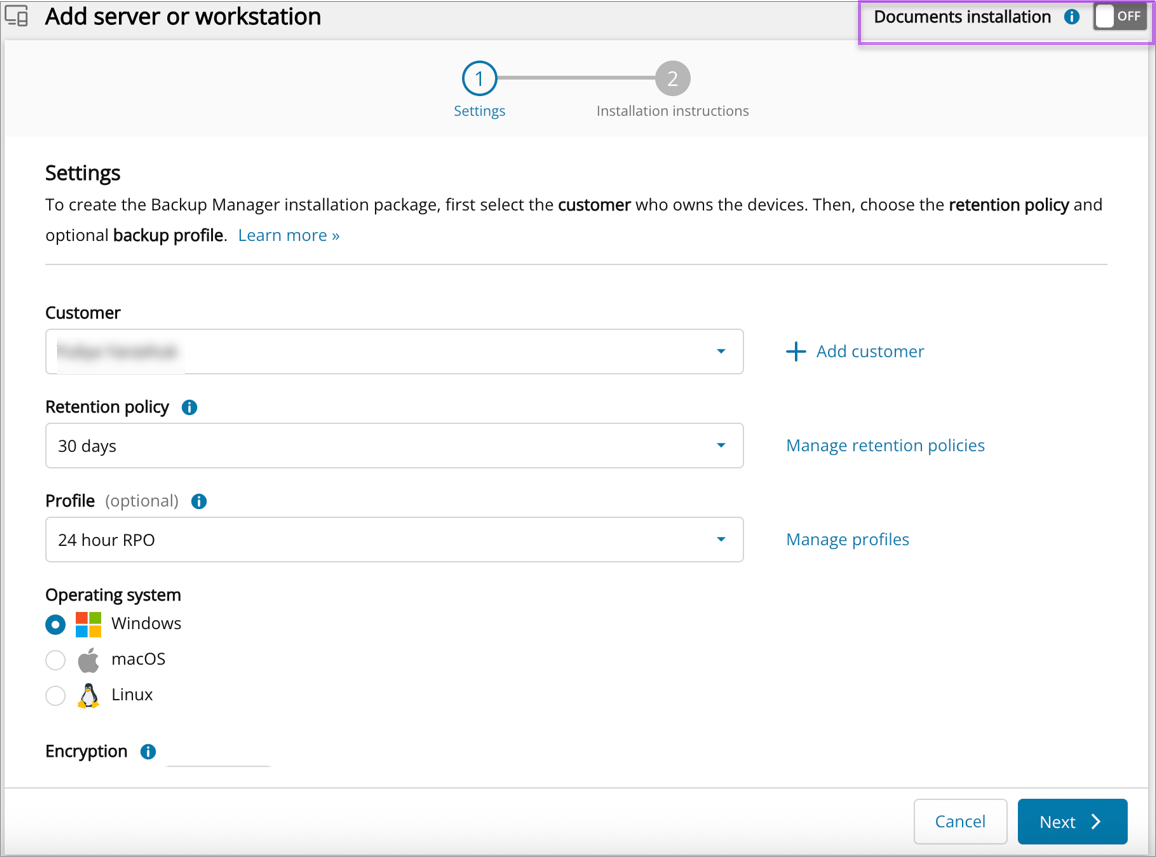Viewport: 1156px width, 857px height.
Task: Click the plus icon for Add customer
Action: click(796, 351)
